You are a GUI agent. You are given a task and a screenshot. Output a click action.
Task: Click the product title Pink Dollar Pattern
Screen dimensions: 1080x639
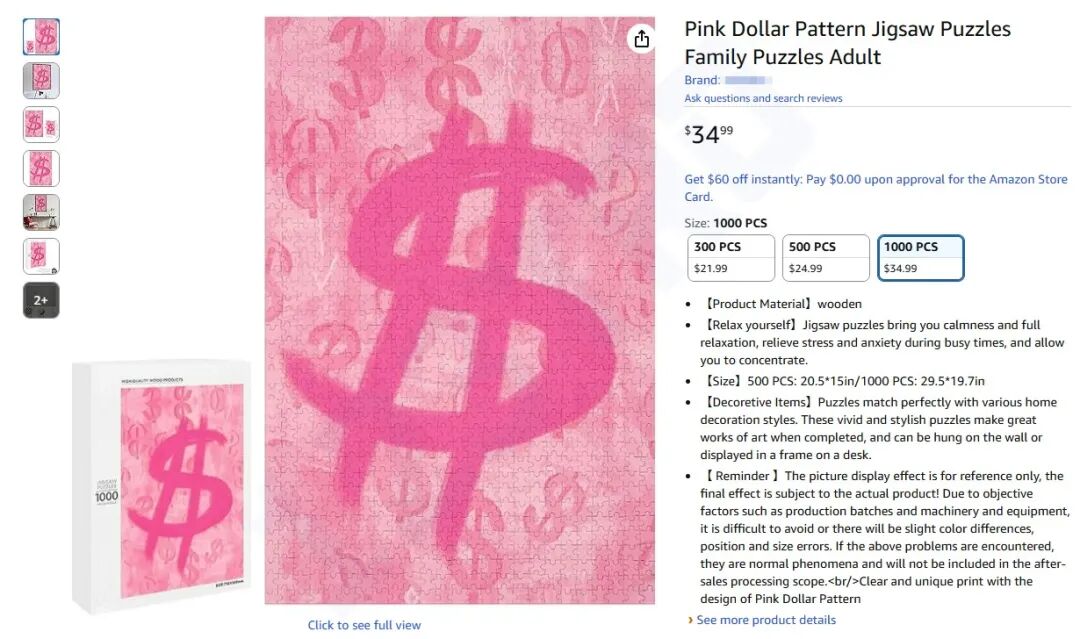coord(847,43)
